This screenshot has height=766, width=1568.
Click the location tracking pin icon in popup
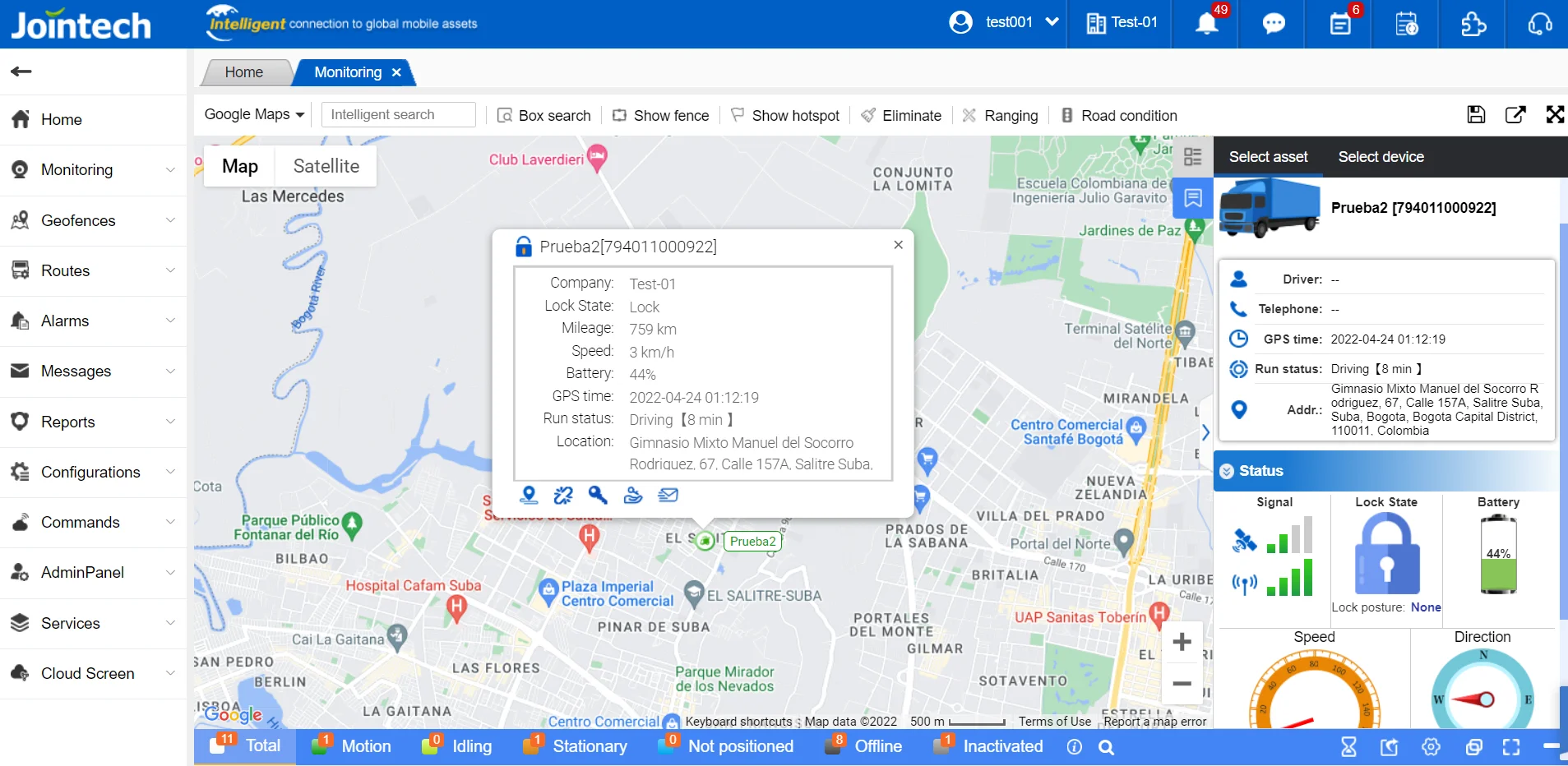pos(530,495)
